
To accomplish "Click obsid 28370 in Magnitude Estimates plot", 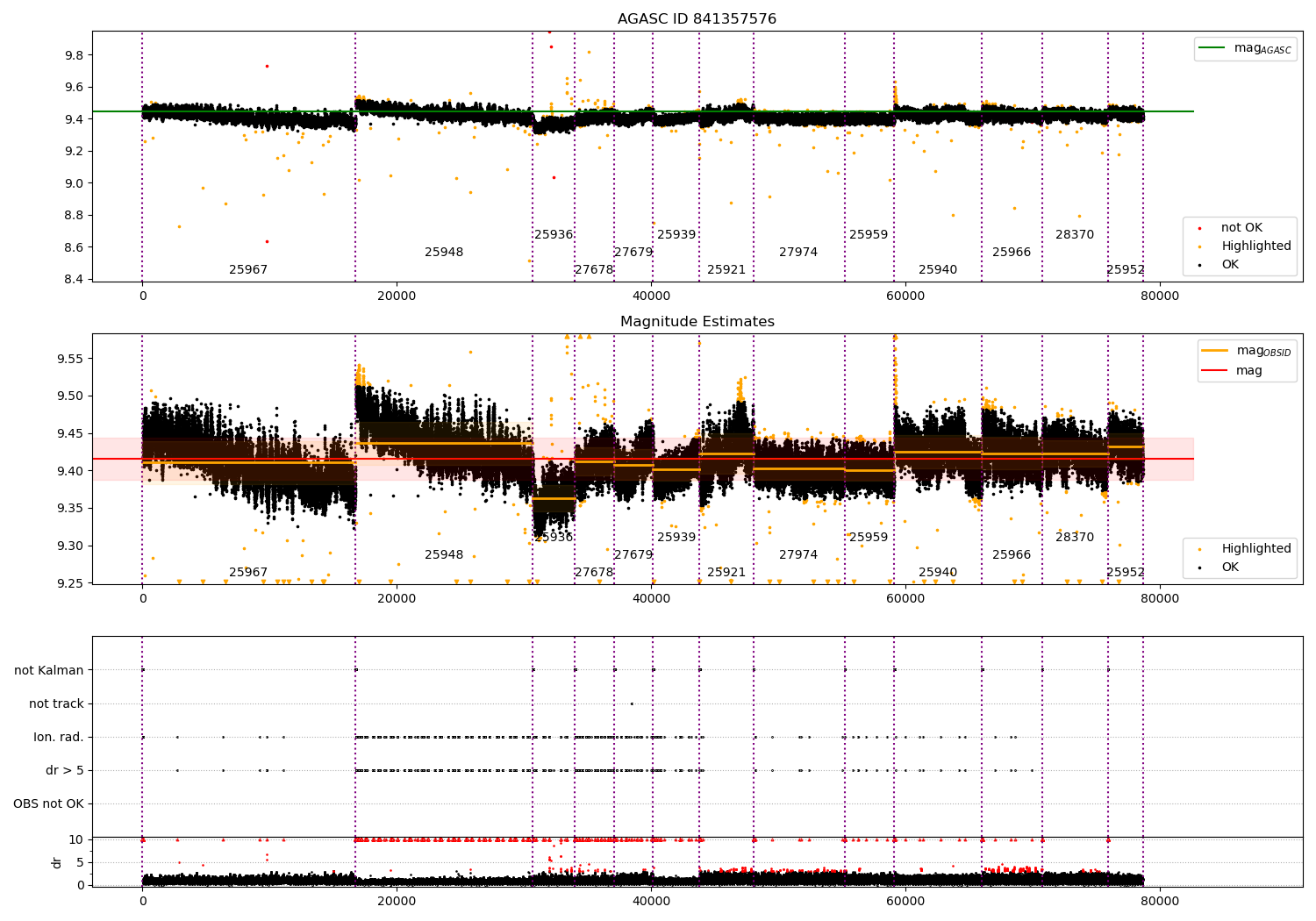I will click(x=1075, y=538).
